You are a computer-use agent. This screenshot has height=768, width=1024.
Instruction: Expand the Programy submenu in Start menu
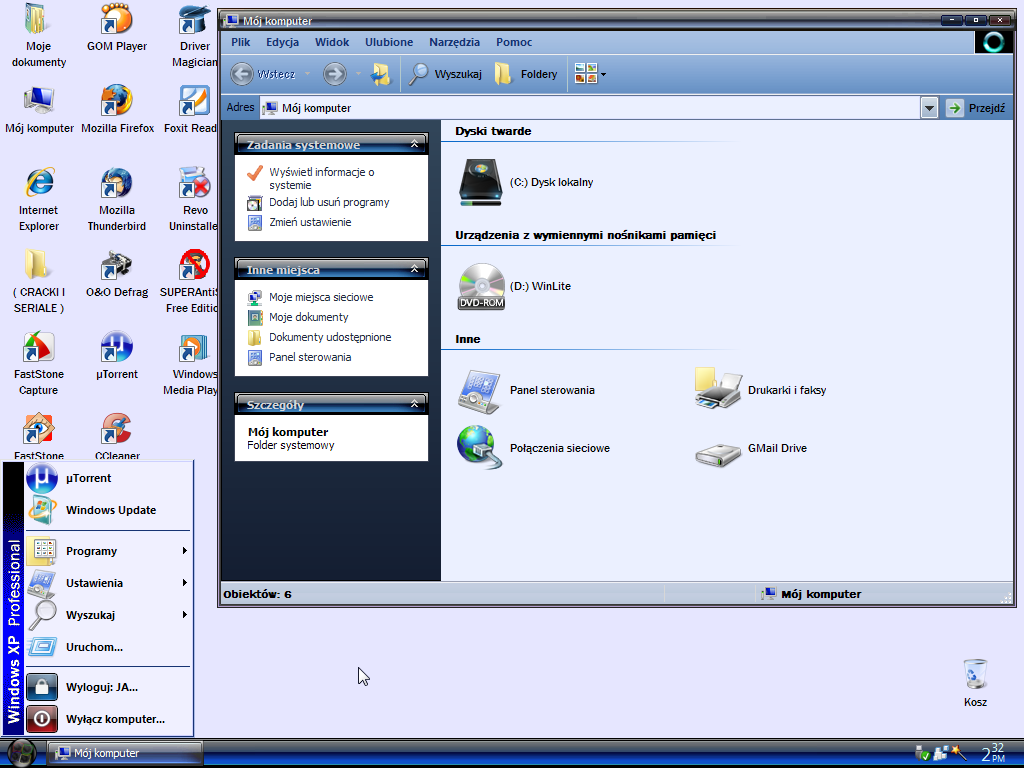click(x=108, y=551)
